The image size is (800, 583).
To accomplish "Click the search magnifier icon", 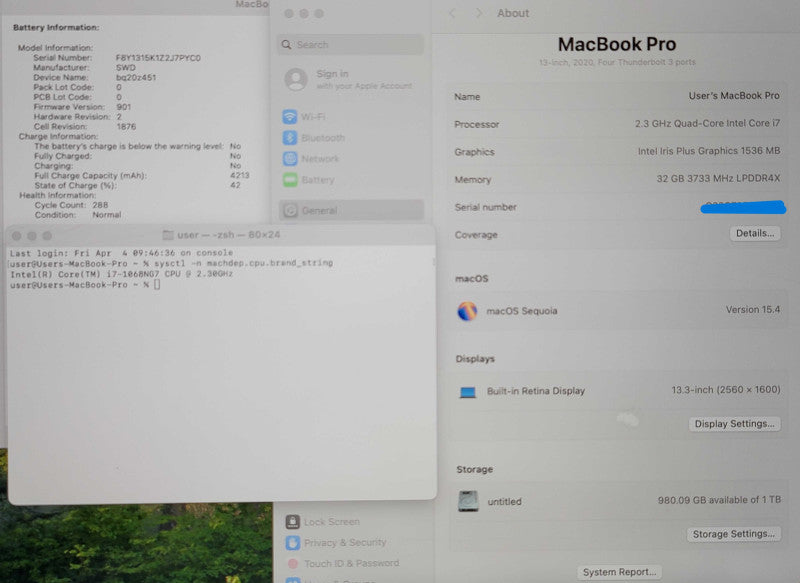I will [x=287, y=44].
